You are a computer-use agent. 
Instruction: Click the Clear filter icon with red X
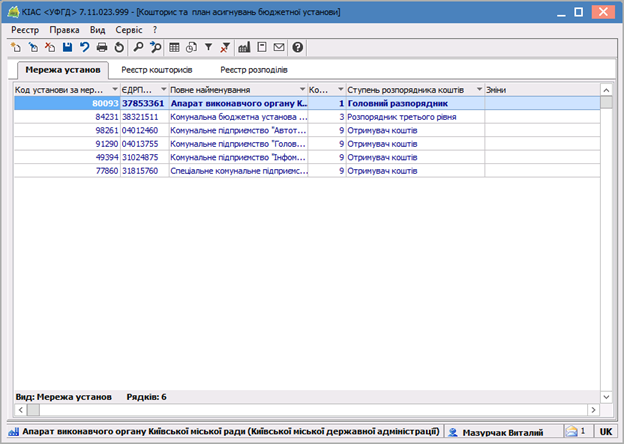(x=224, y=47)
